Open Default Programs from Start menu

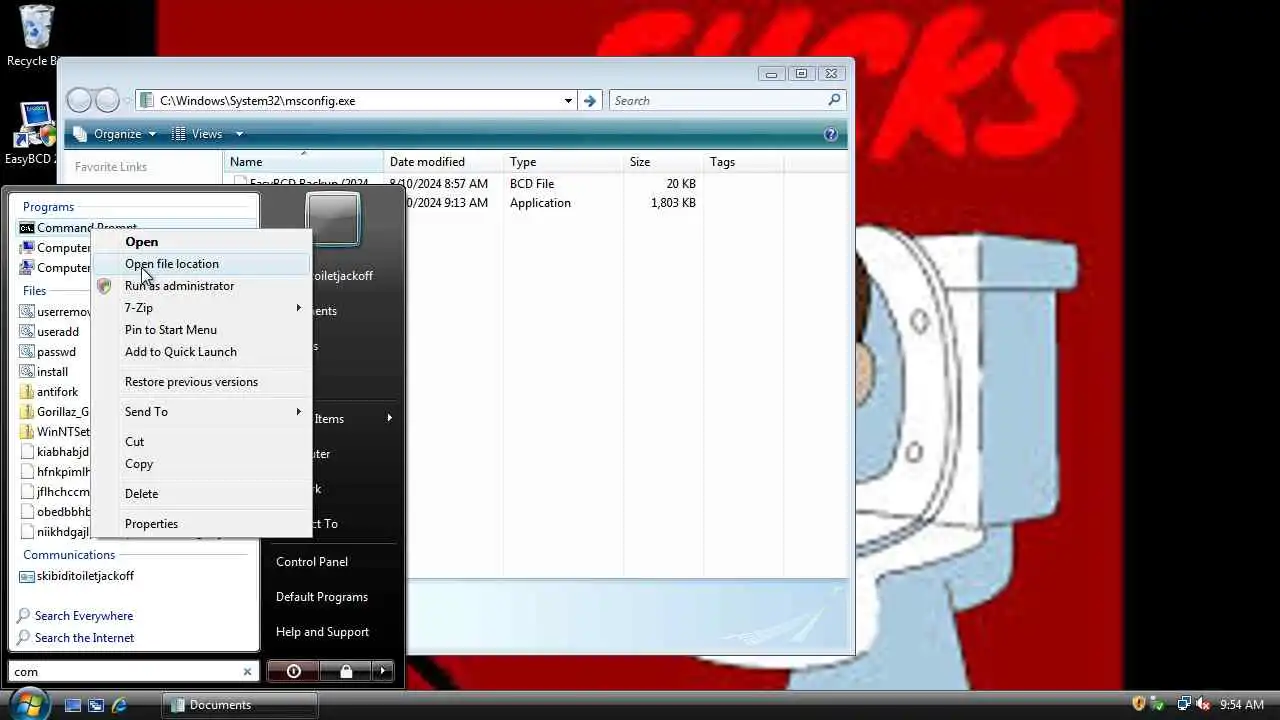[322, 597]
